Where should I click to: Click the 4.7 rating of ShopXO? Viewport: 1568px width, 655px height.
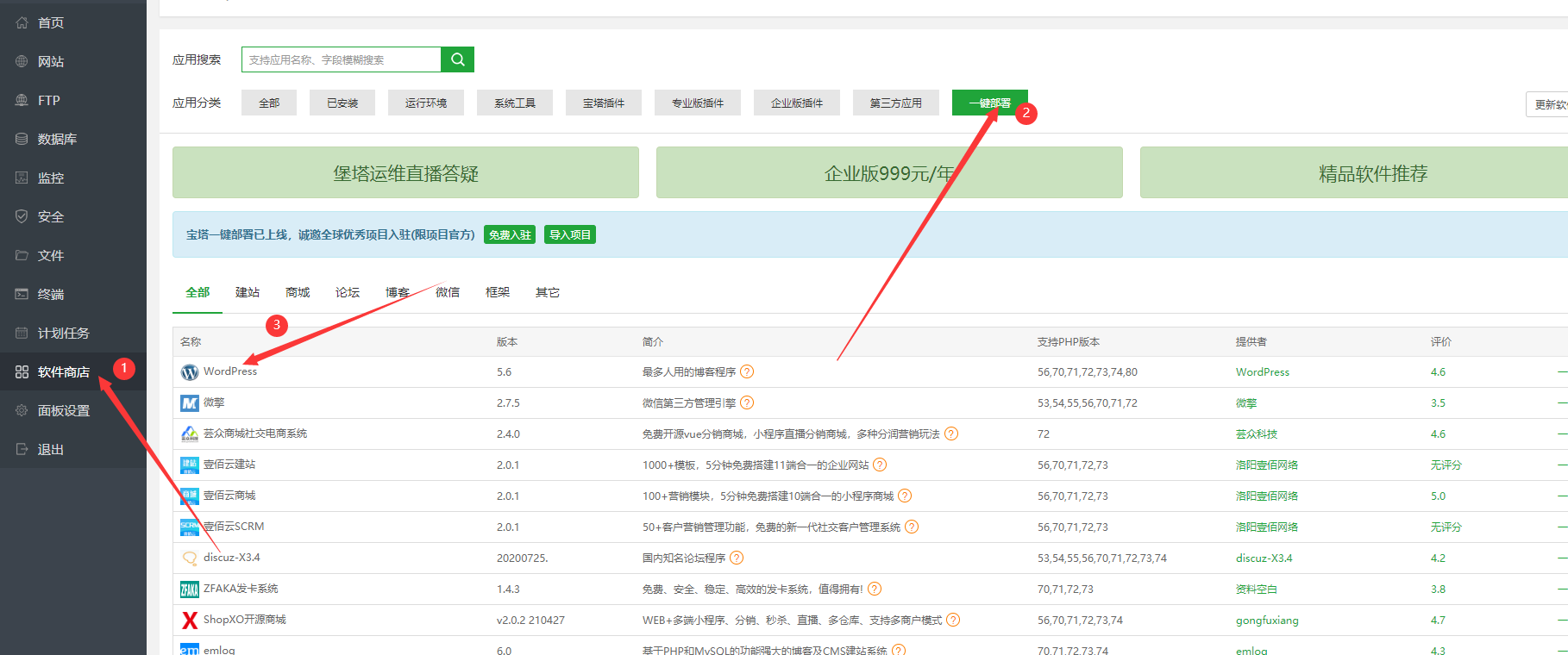coord(1438,621)
